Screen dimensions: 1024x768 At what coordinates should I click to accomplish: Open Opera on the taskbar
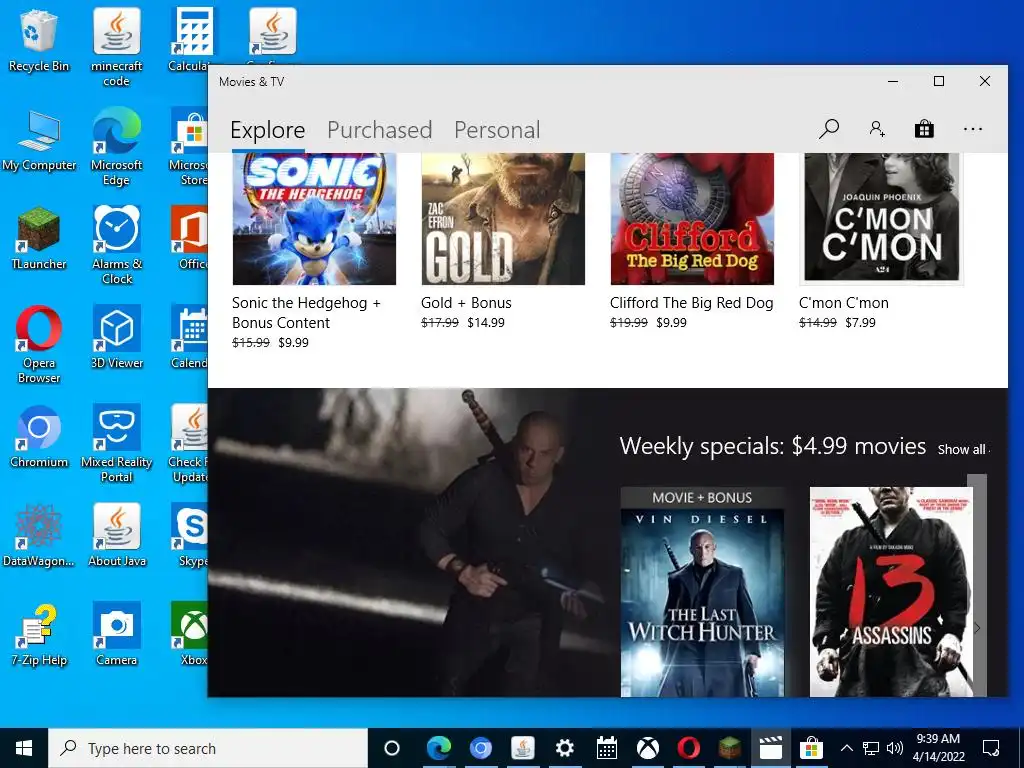tap(689, 748)
